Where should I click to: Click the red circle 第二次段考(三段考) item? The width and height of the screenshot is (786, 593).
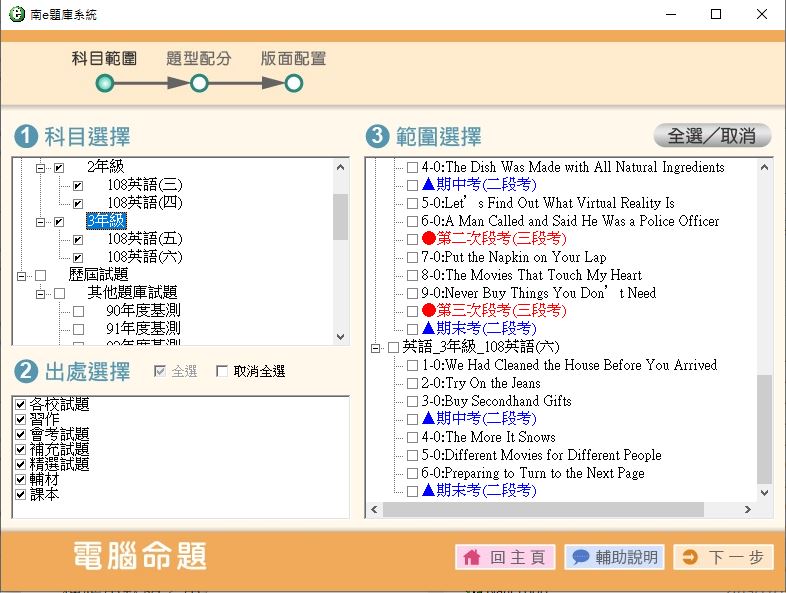coord(494,239)
